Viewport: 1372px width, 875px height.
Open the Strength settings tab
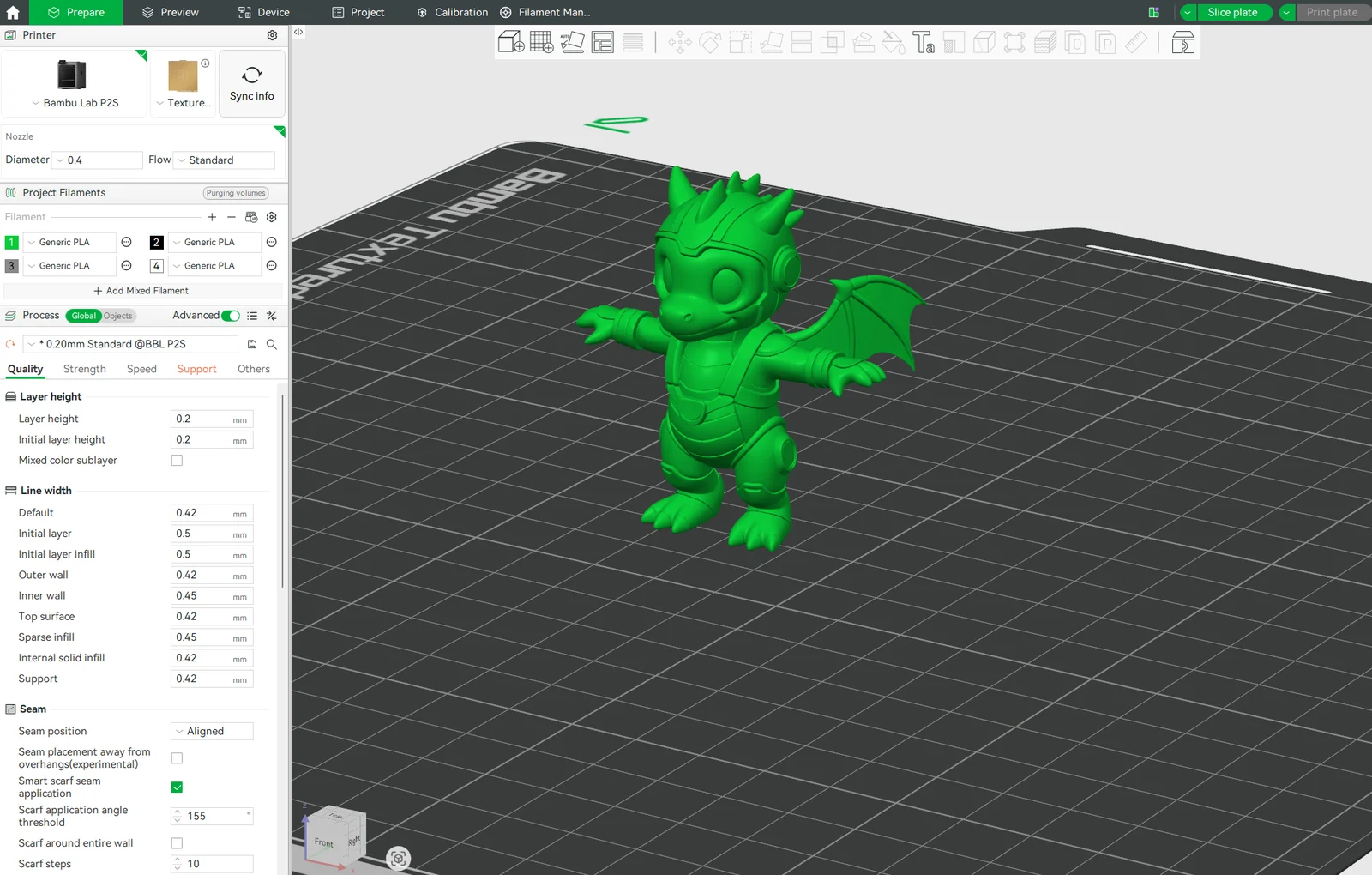coord(84,369)
